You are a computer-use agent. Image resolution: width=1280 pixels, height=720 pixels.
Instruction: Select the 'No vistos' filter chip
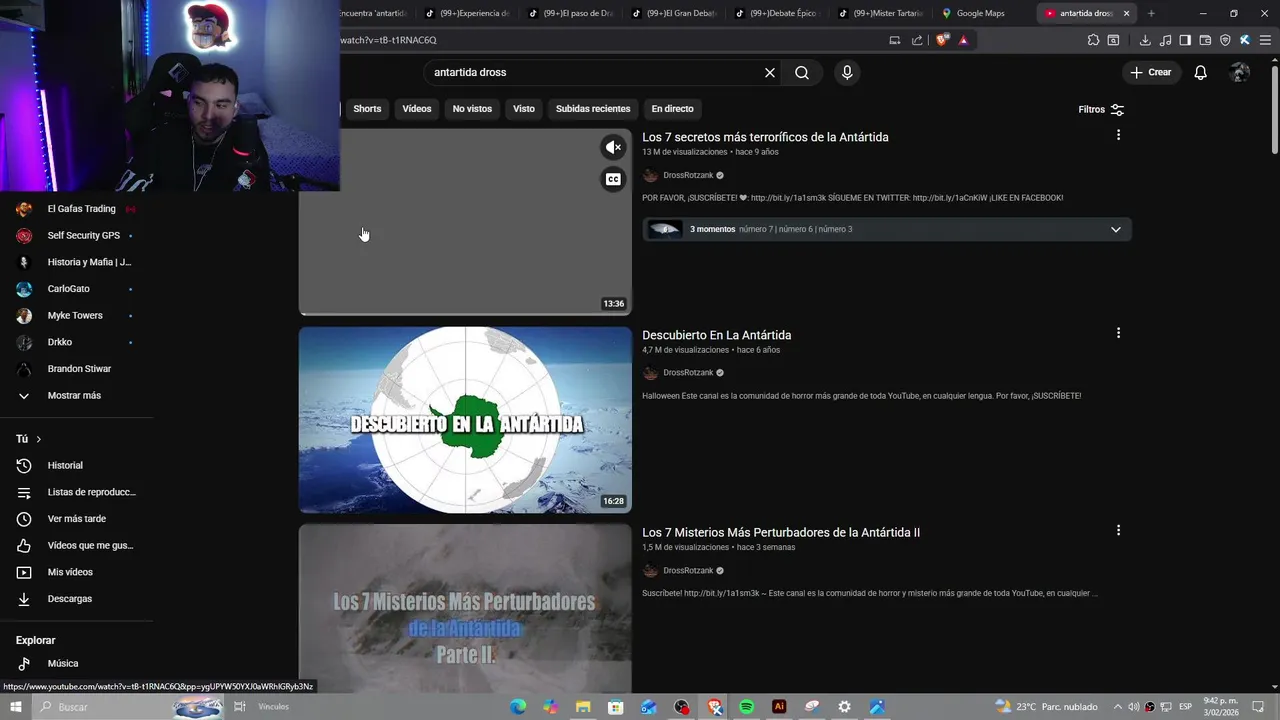[472, 109]
